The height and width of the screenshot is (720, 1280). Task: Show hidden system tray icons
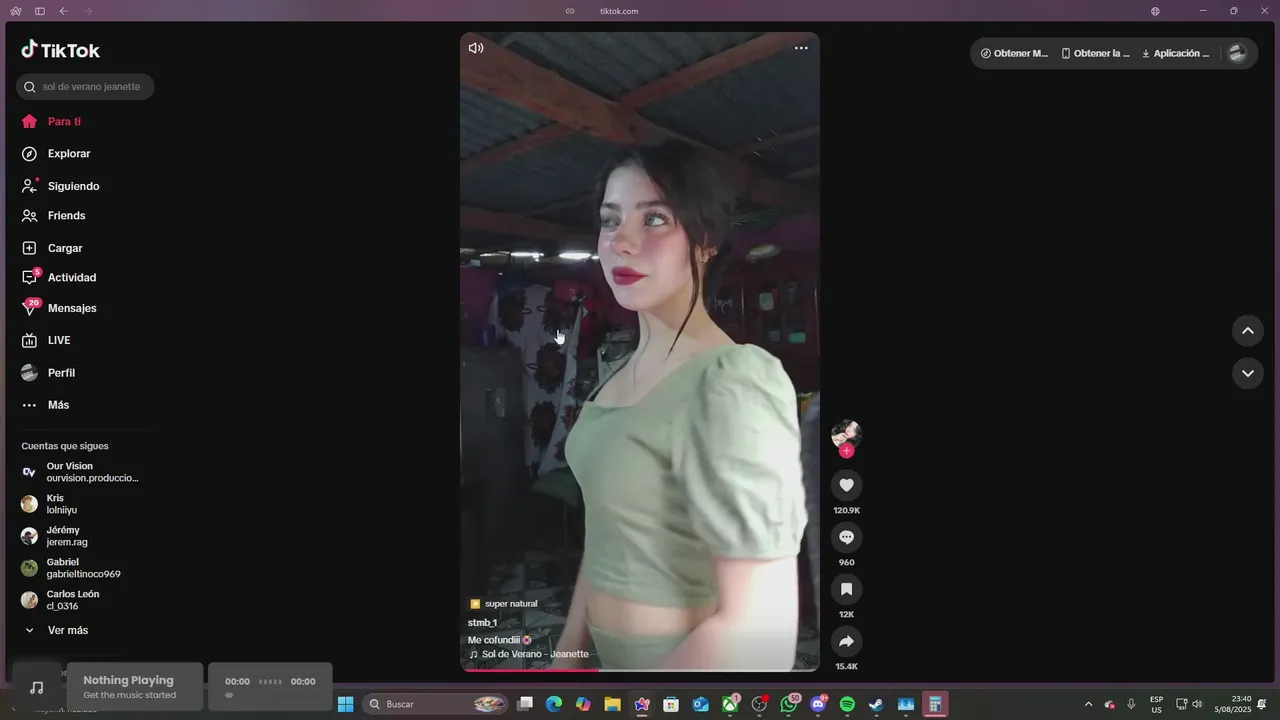[x=1088, y=704]
